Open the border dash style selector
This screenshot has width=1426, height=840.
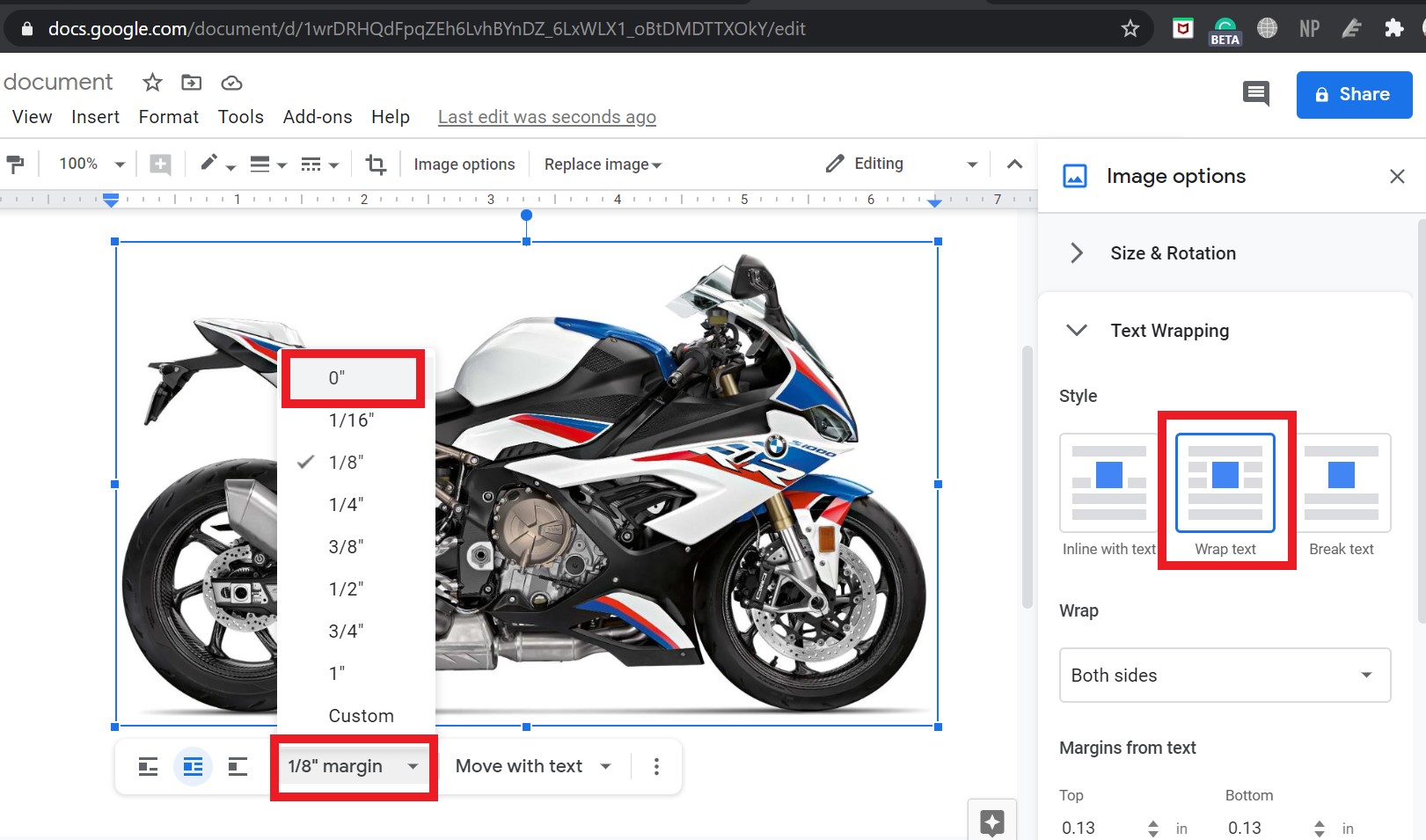click(x=318, y=164)
